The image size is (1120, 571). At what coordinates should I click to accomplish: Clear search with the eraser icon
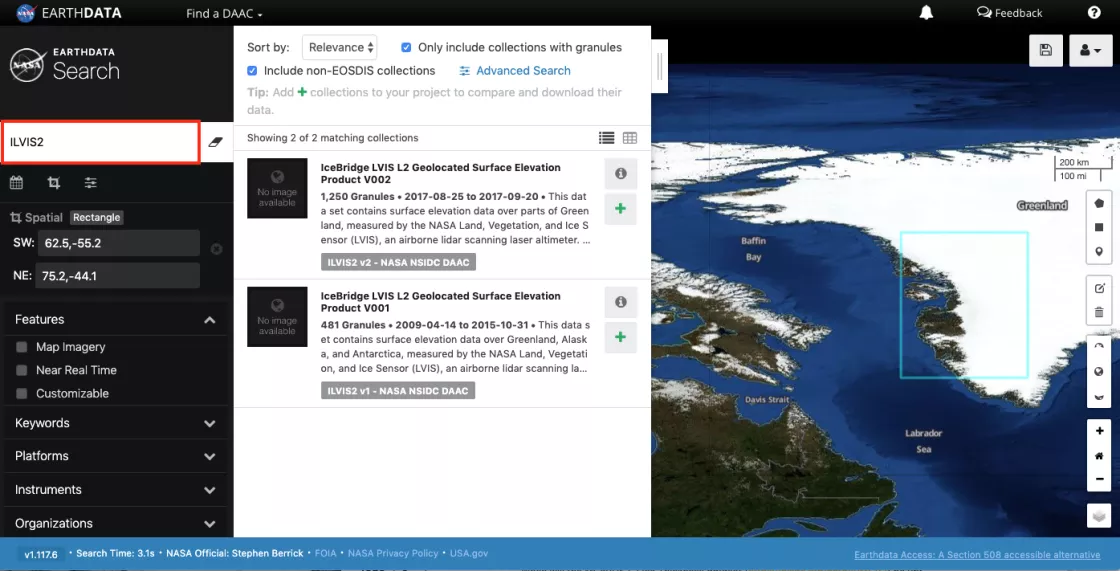pyautogui.click(x=216, y=142)
